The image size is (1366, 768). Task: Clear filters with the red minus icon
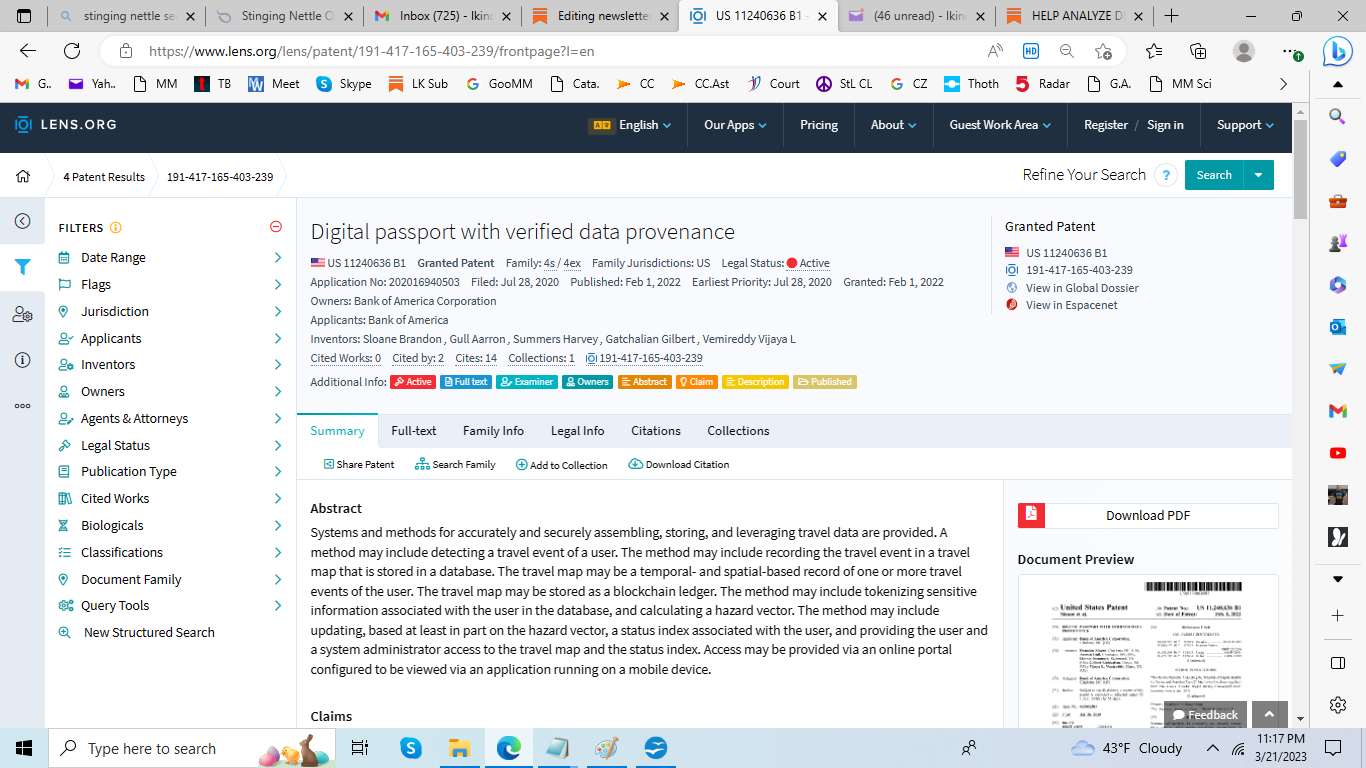[x=276, y=227]
